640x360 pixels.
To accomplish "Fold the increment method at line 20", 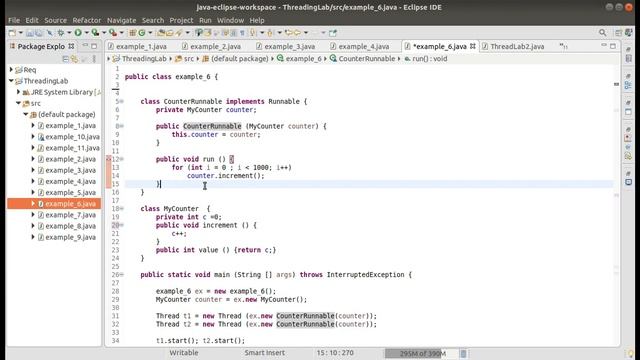I will pos(122,225).
